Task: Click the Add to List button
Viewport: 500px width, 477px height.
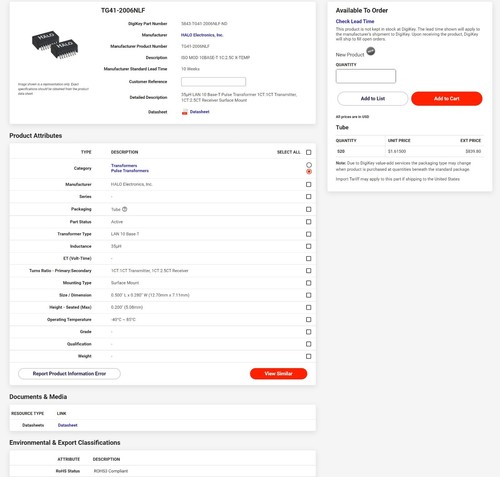Action: (373, 99)
